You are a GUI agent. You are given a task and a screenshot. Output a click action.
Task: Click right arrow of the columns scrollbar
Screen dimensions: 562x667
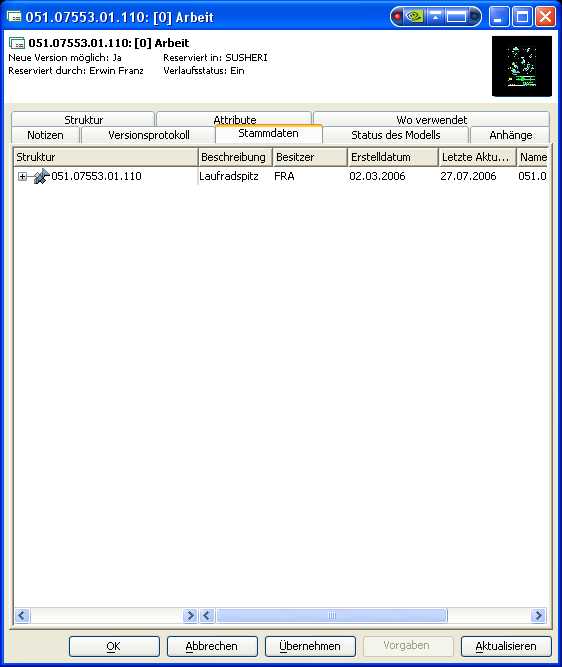coord(539,616)
